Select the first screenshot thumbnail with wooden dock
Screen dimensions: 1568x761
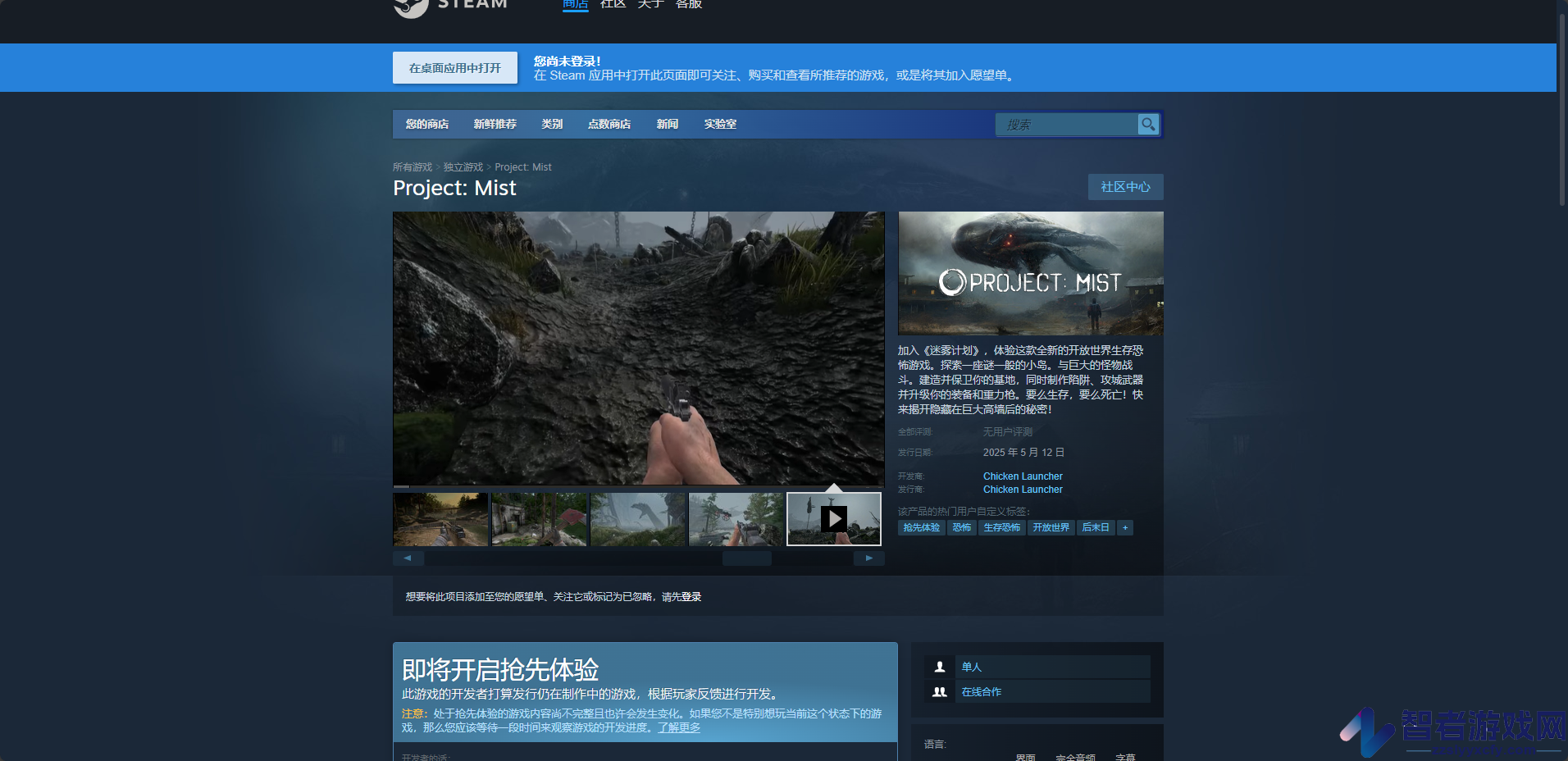point(440,519)
